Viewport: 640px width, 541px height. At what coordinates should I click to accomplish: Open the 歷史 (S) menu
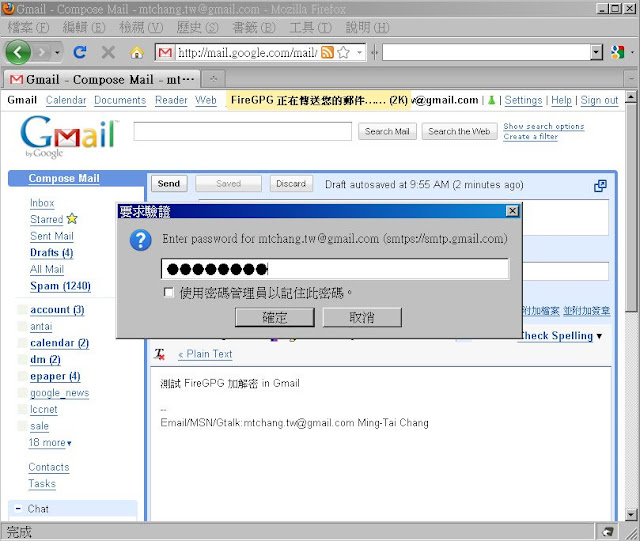click(x=198, y=27)
